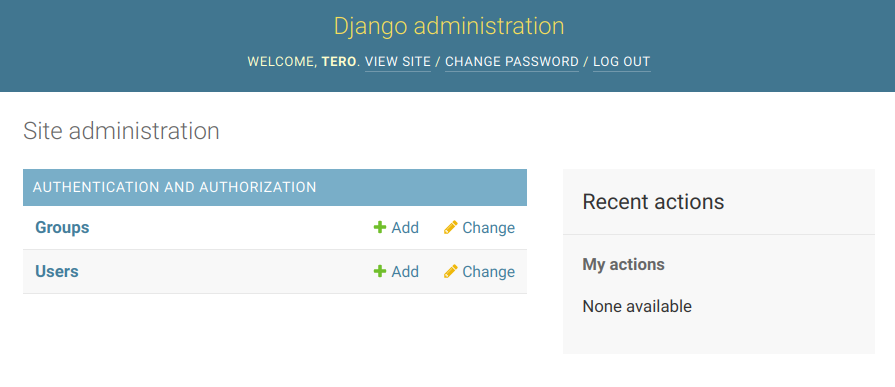Click the TERO username in welcome text
The height and width of the screenshot is (387, 895).
pyautogui.click(x=339, y=62)
